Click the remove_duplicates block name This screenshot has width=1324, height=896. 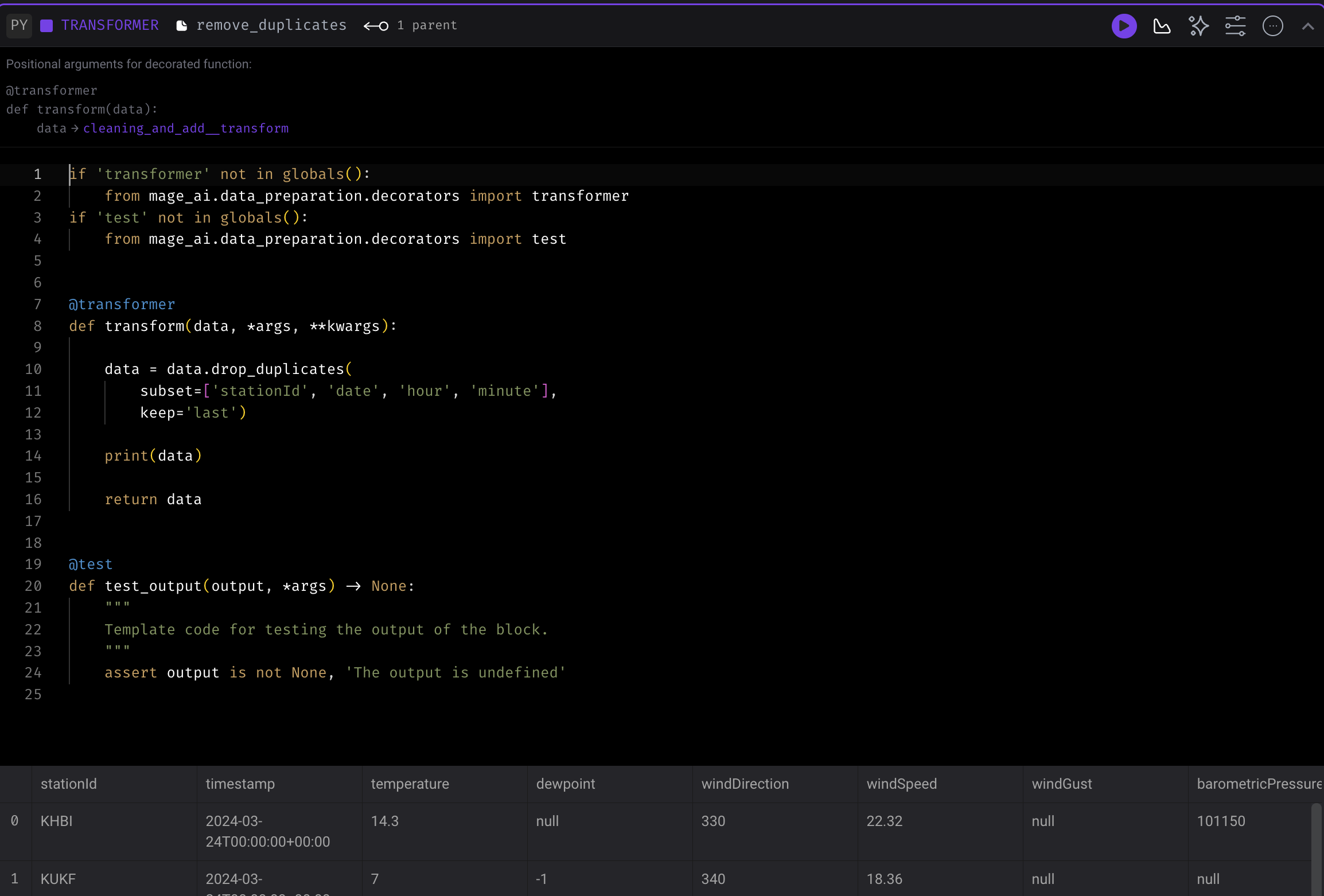click(271, 25)
